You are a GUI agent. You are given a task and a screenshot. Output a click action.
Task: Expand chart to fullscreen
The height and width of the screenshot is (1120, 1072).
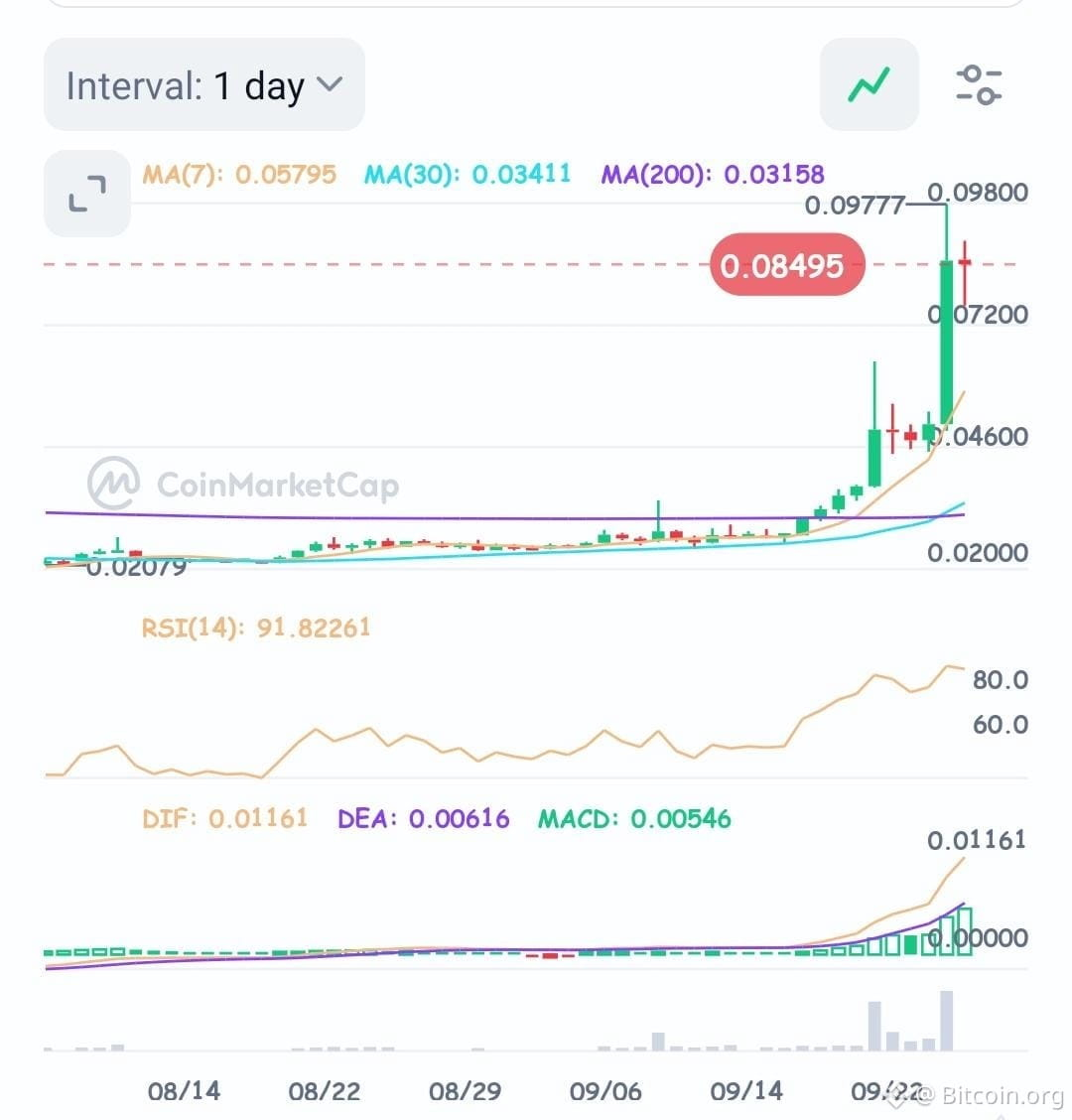click(x=87, y=194)
